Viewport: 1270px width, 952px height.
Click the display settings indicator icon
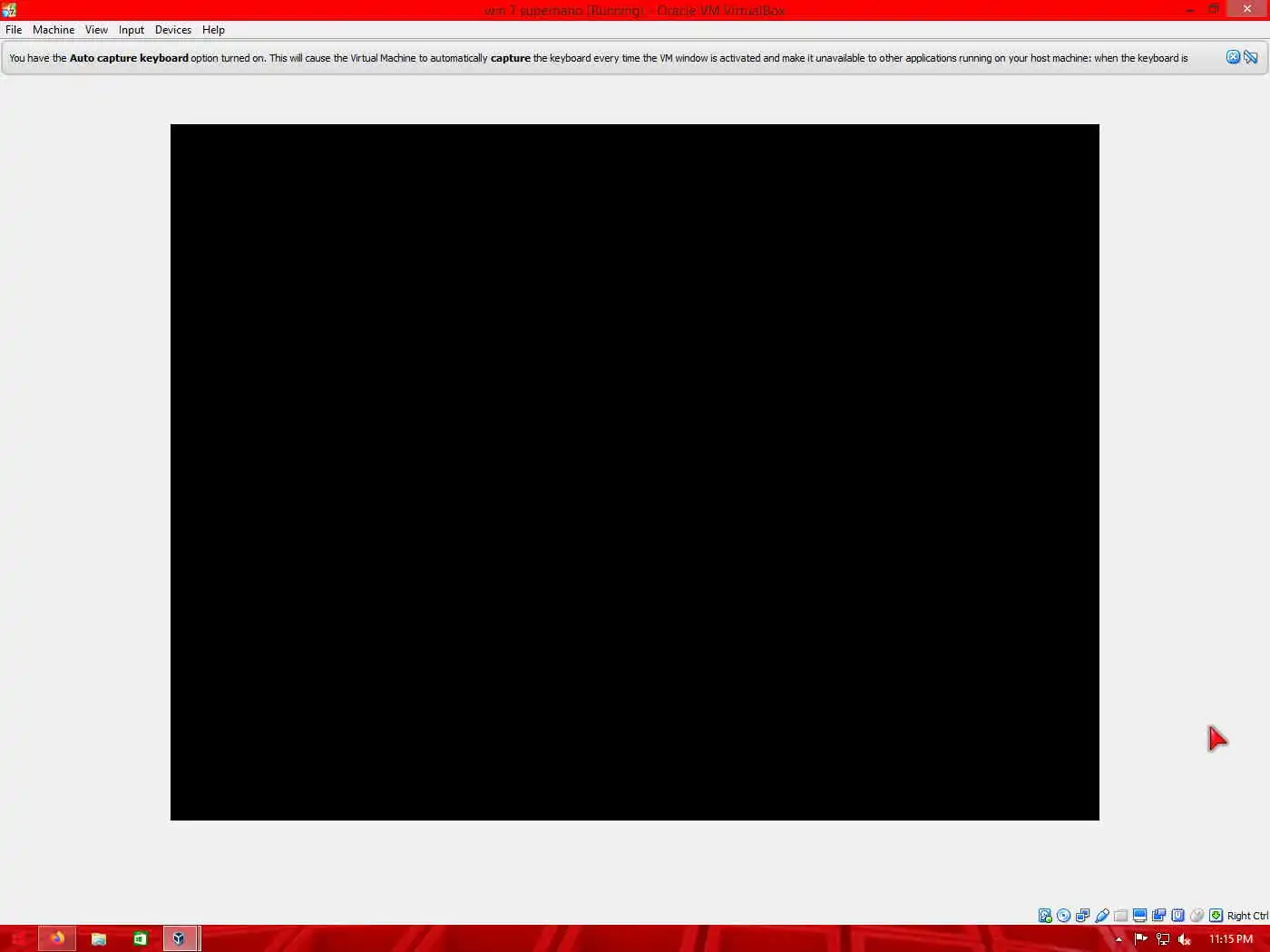tap(1140, 916)
